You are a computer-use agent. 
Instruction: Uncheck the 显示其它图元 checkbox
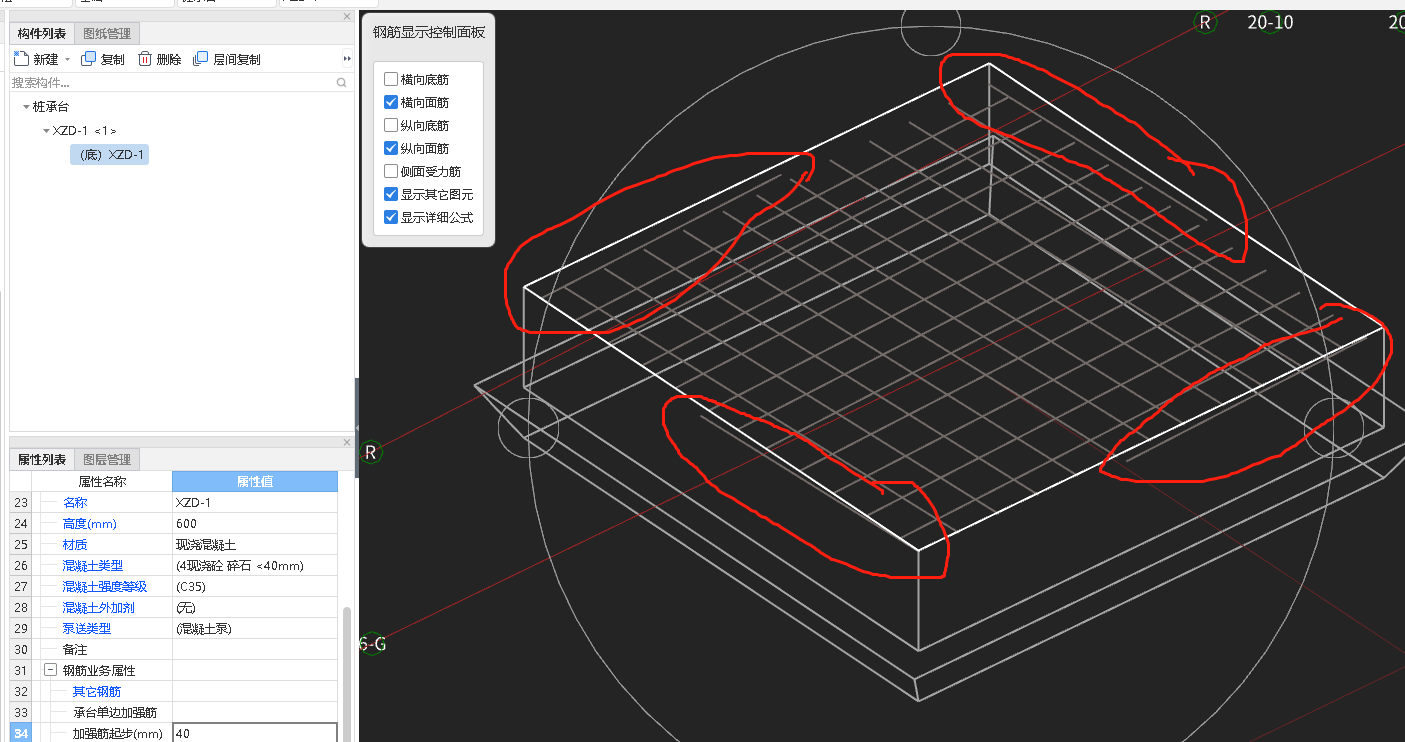point(391,194)
